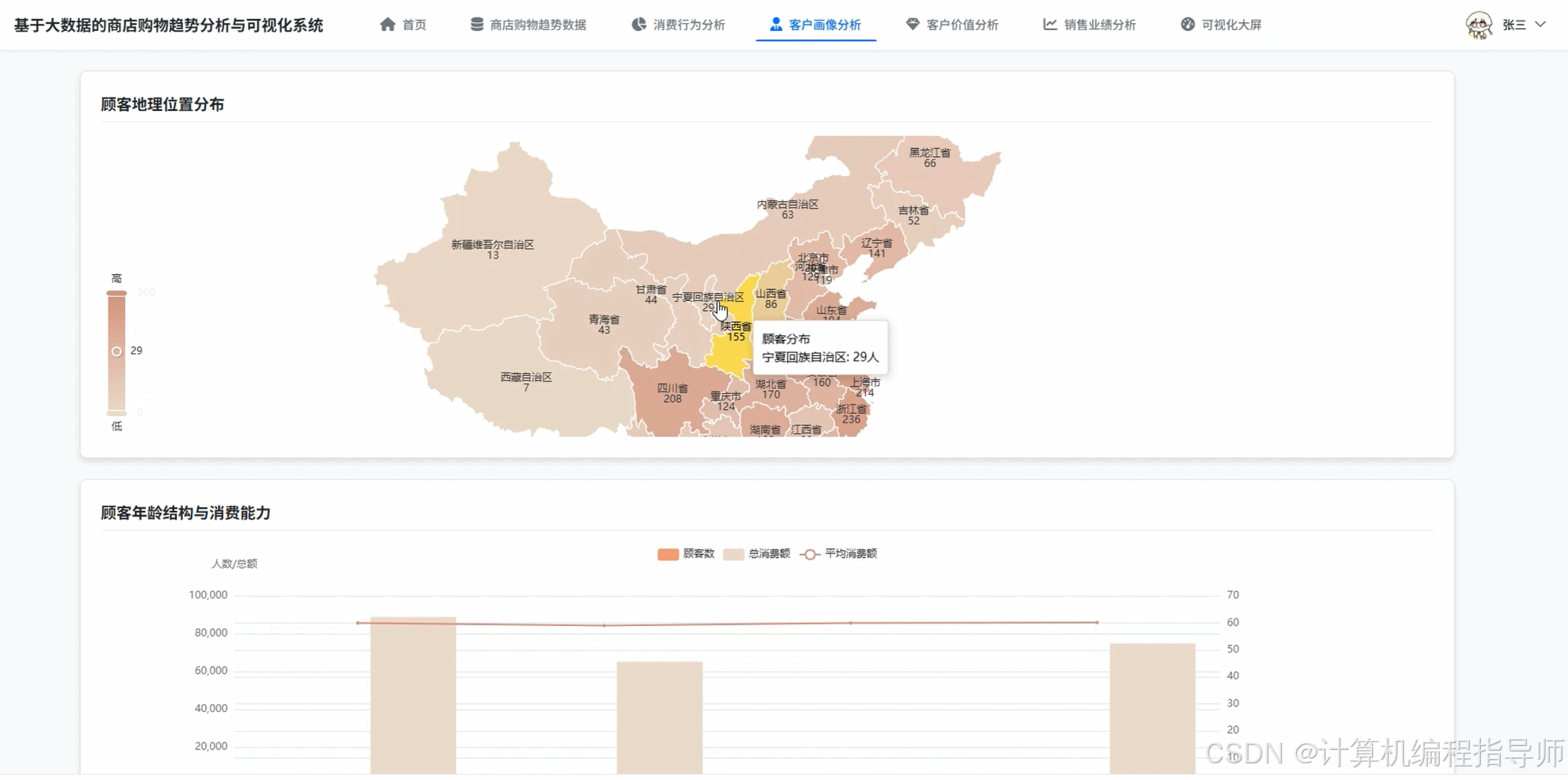Click 辽宁省 label on the map
Image resolution: width=1568 pixels, height=780 pixels.
(x=876, y=248)
